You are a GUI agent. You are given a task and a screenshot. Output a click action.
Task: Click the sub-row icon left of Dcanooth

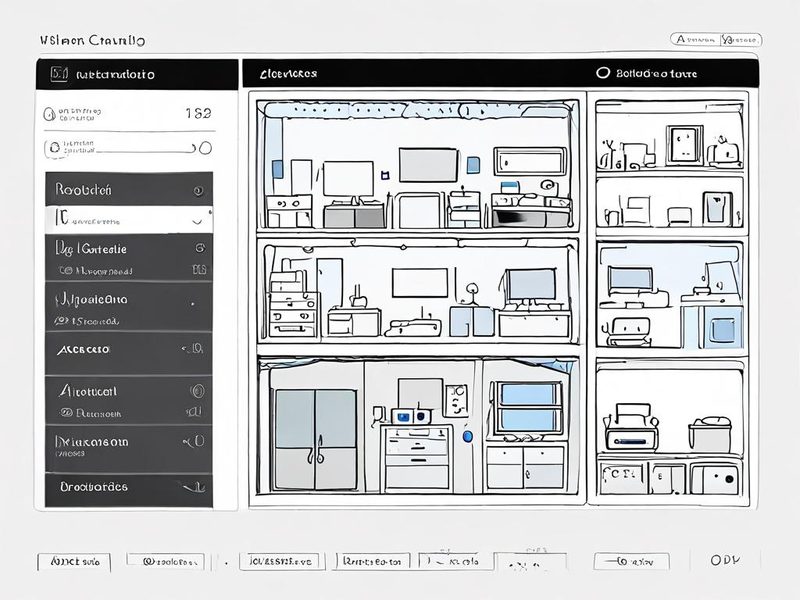[x=66, y=413]
